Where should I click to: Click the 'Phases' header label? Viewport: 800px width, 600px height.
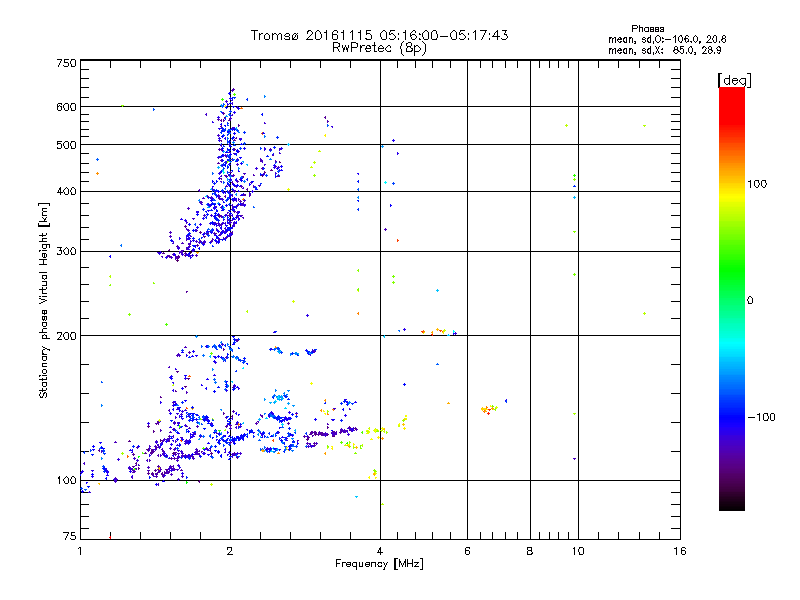coord(647,29)
